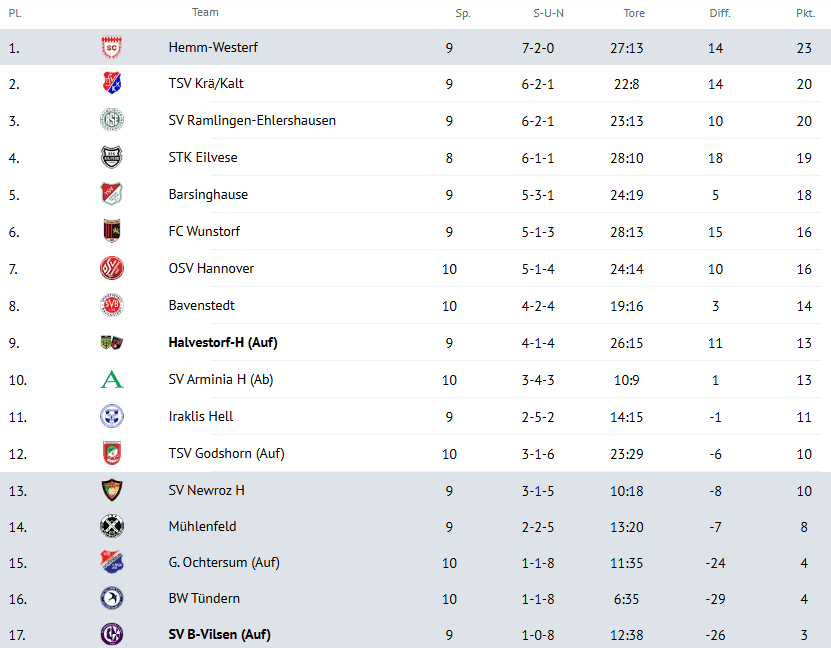
Task: Click the SV B-Vilsen purple crest
Action: click(111, 635)
